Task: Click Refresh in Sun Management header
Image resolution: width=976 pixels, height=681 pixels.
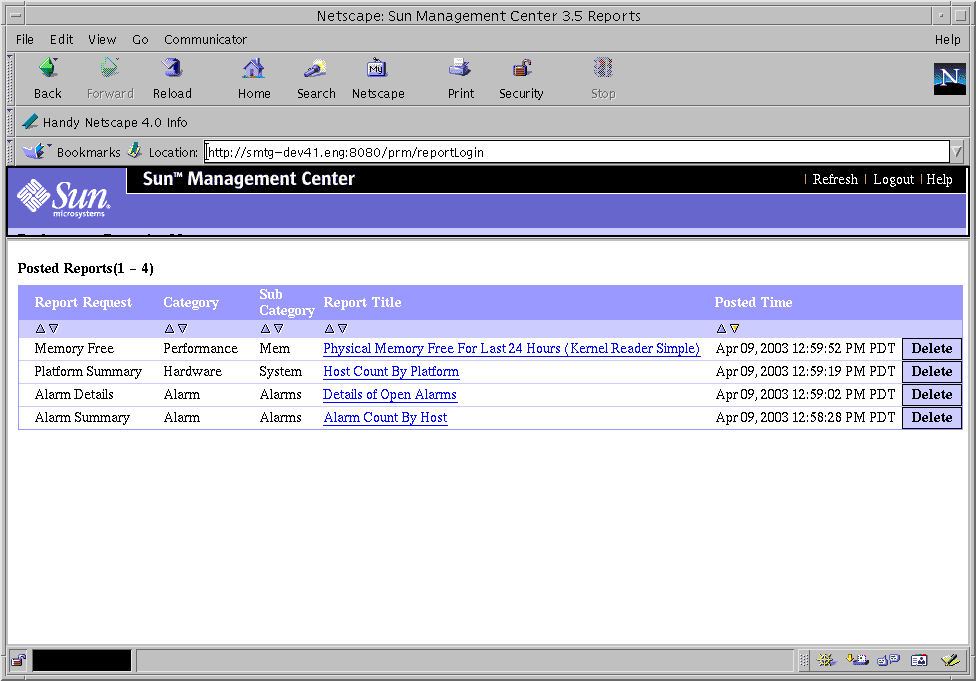Action: (835, 179)
